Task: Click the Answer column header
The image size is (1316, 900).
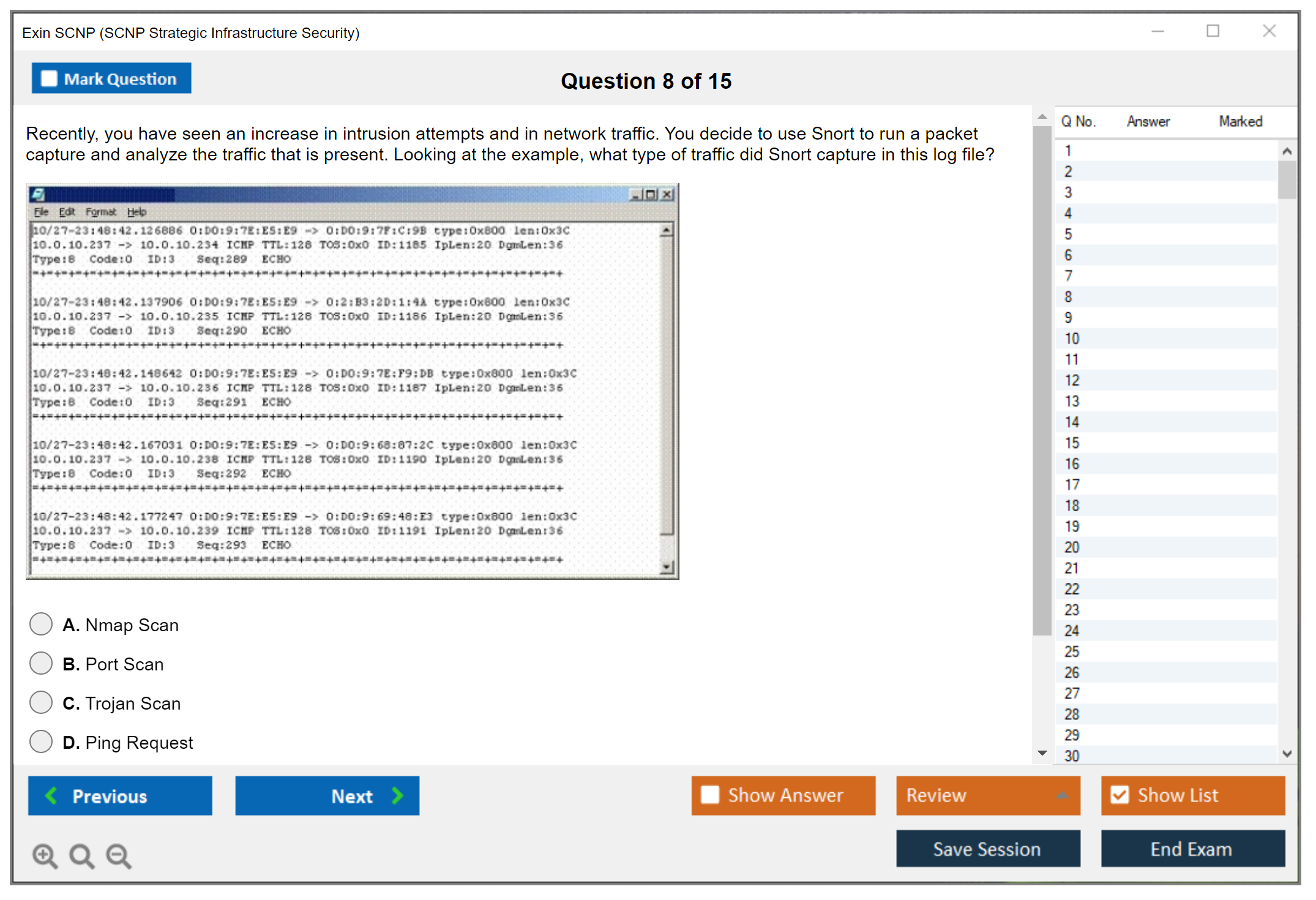Action: [1148, 121]
